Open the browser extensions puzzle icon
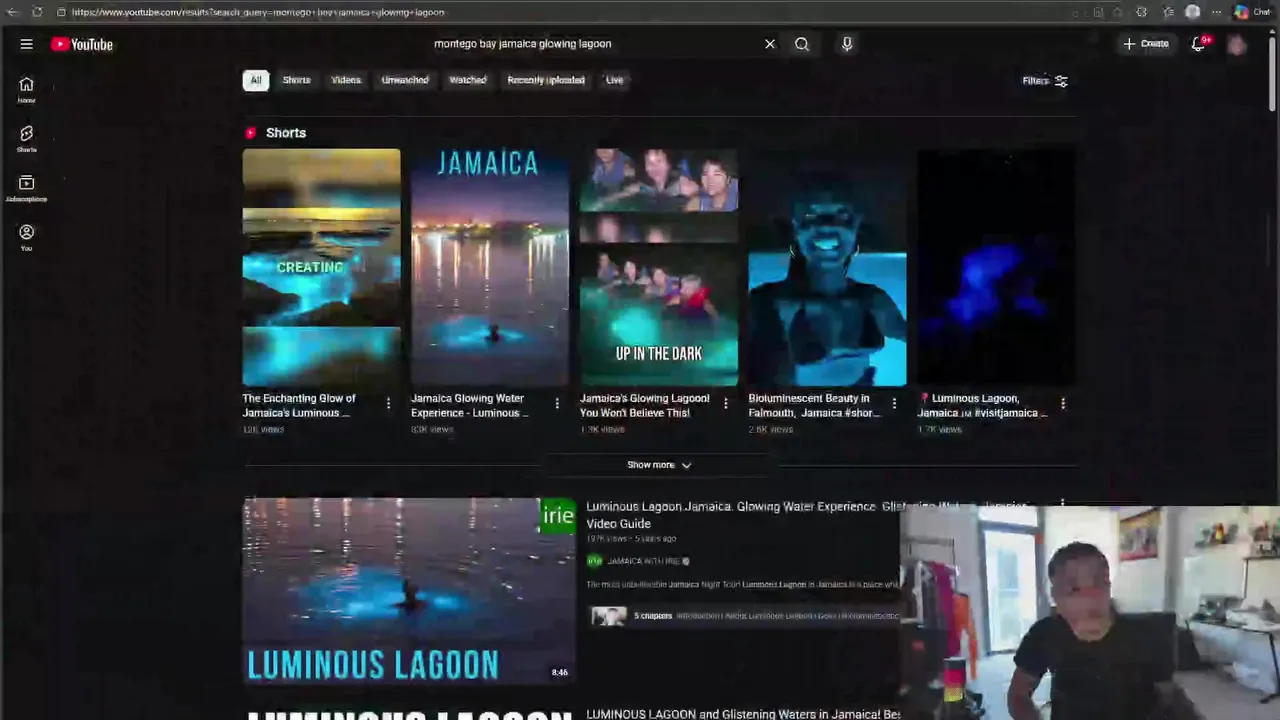 pos(1141,12)
